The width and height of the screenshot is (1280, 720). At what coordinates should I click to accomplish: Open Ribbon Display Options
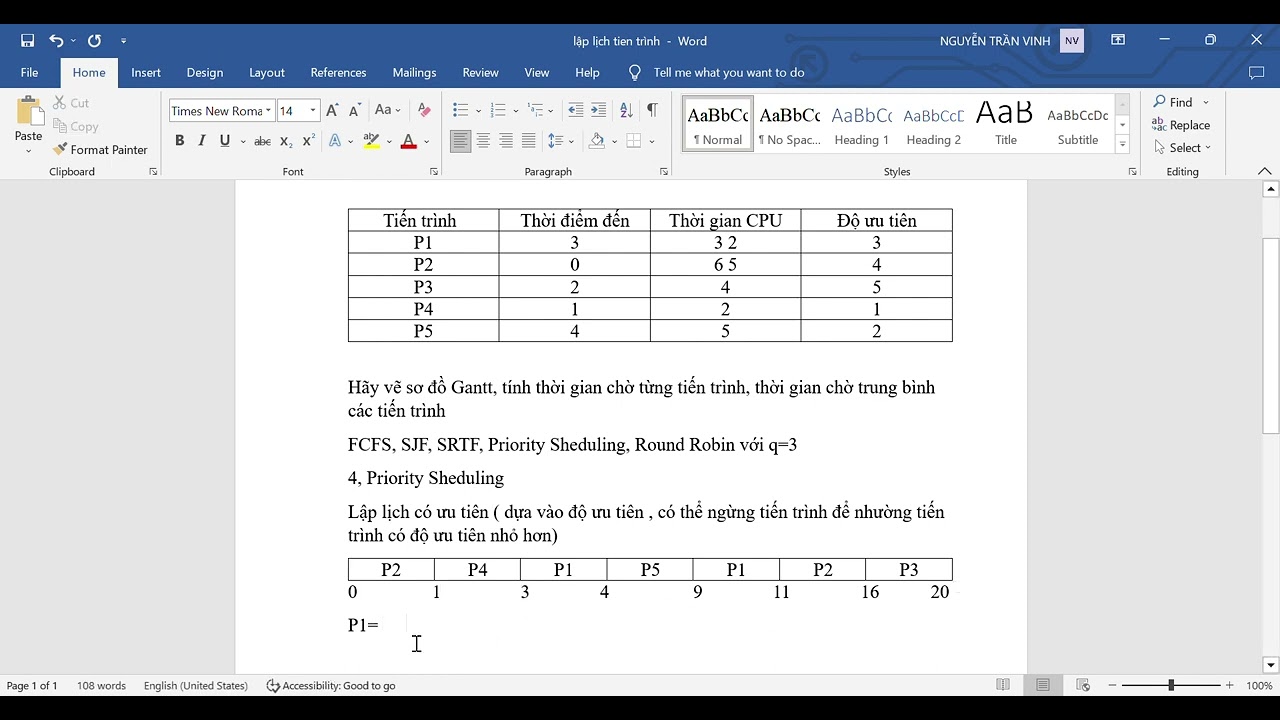1118,41
